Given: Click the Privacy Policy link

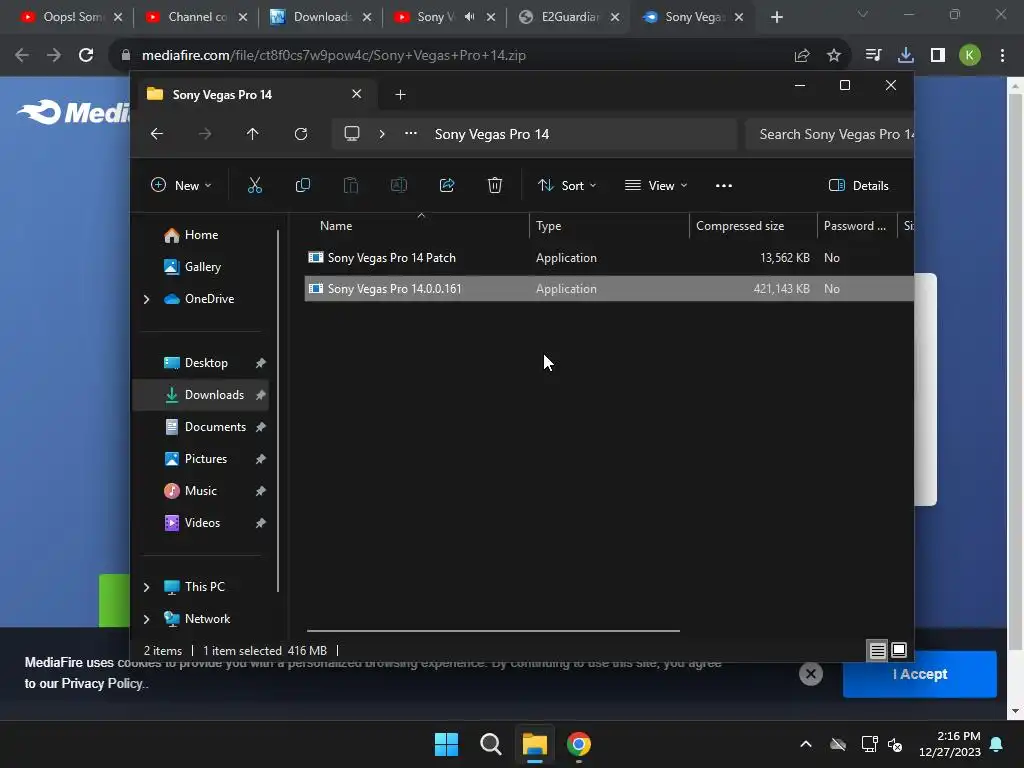Looking at the screenshot, I should [102, 684].
